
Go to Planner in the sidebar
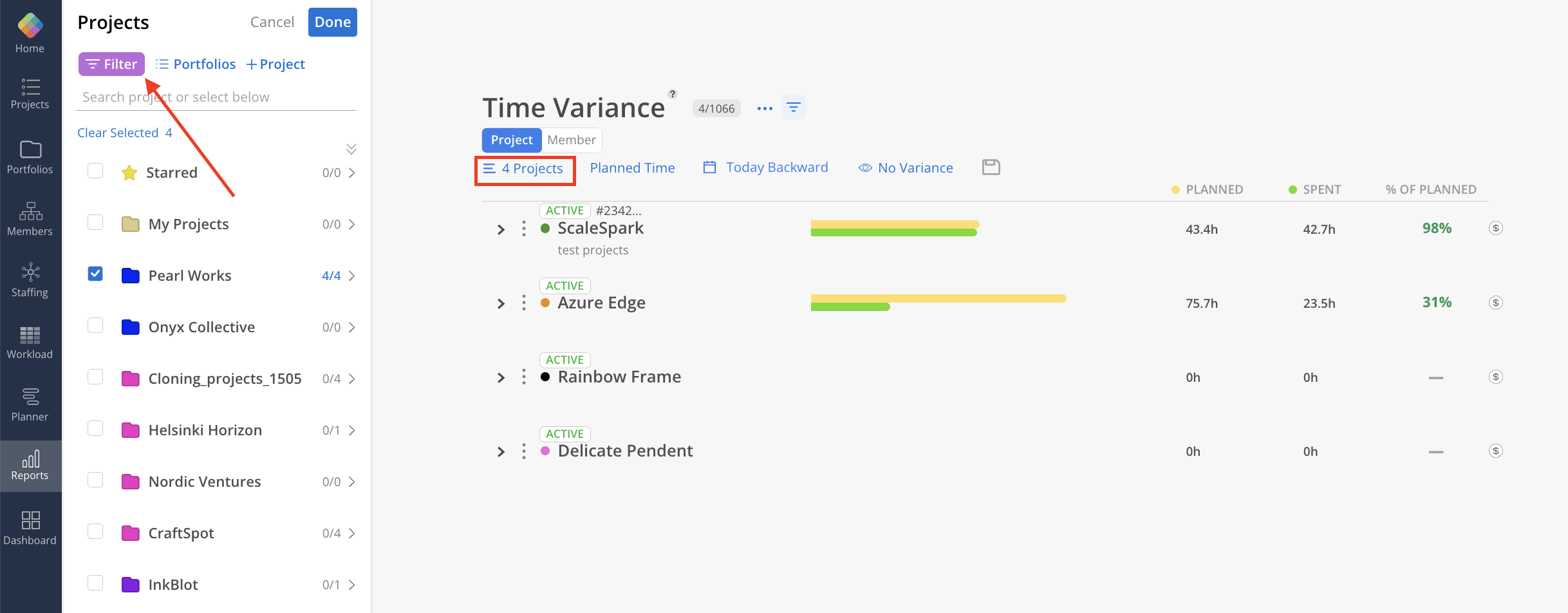click(30, 404)
